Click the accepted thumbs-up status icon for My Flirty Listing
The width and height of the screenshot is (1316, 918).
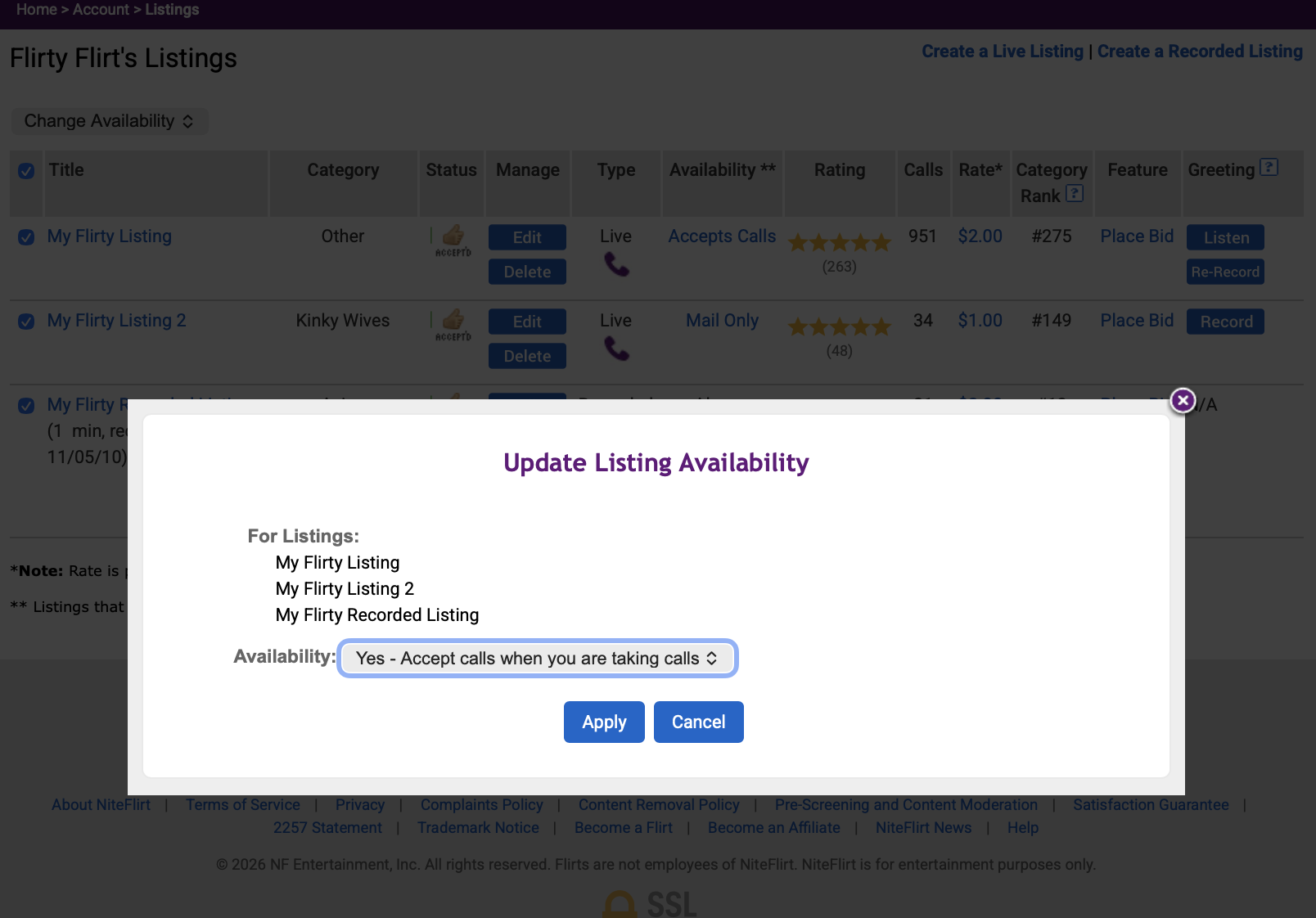point(453,241)
